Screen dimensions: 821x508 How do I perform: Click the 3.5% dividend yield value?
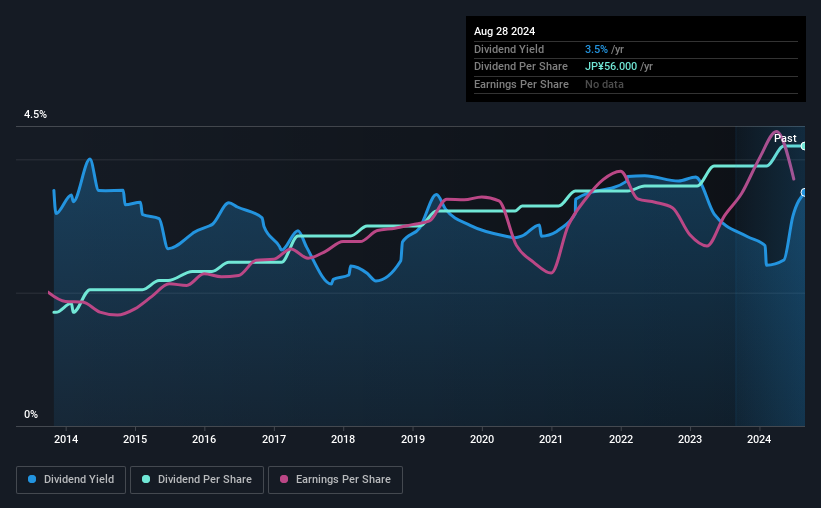pyautogui.click(x=596, y=49)
